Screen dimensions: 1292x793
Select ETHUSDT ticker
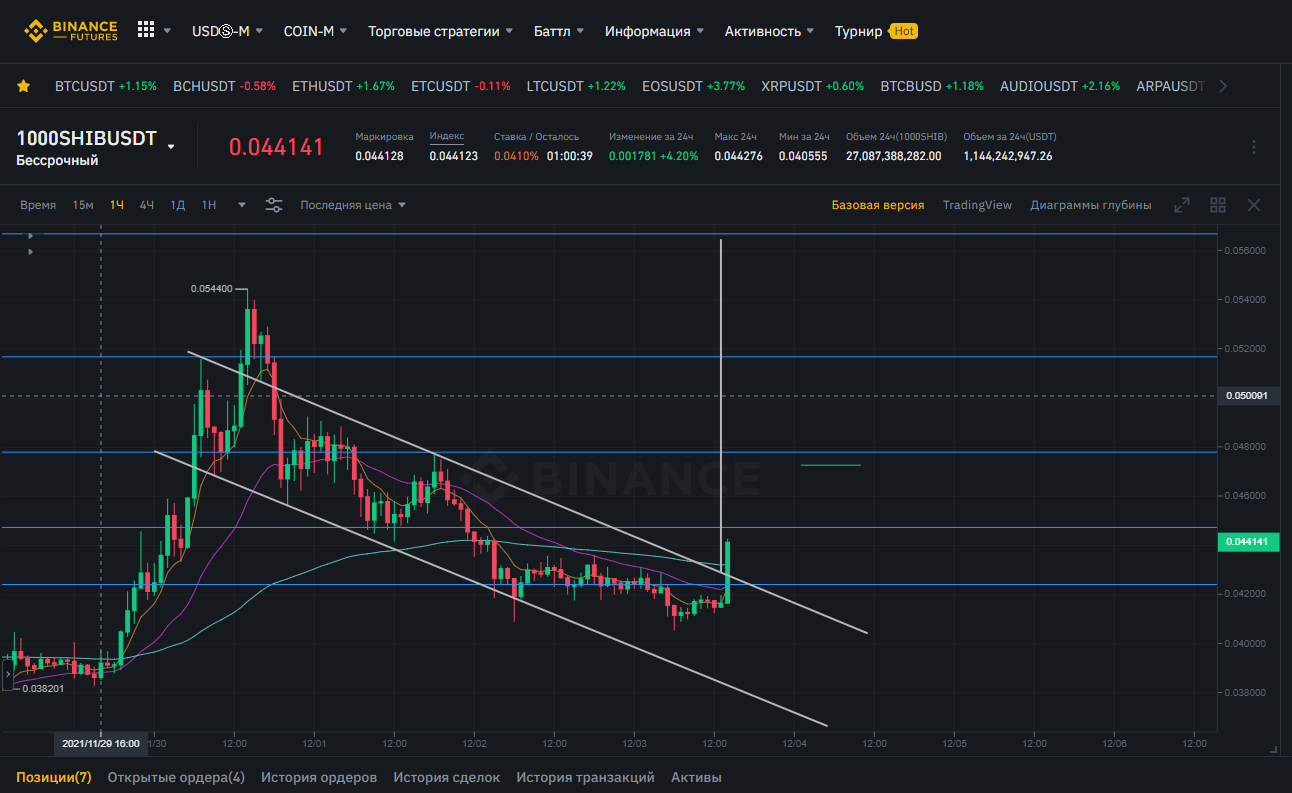[x=343, y=86]
